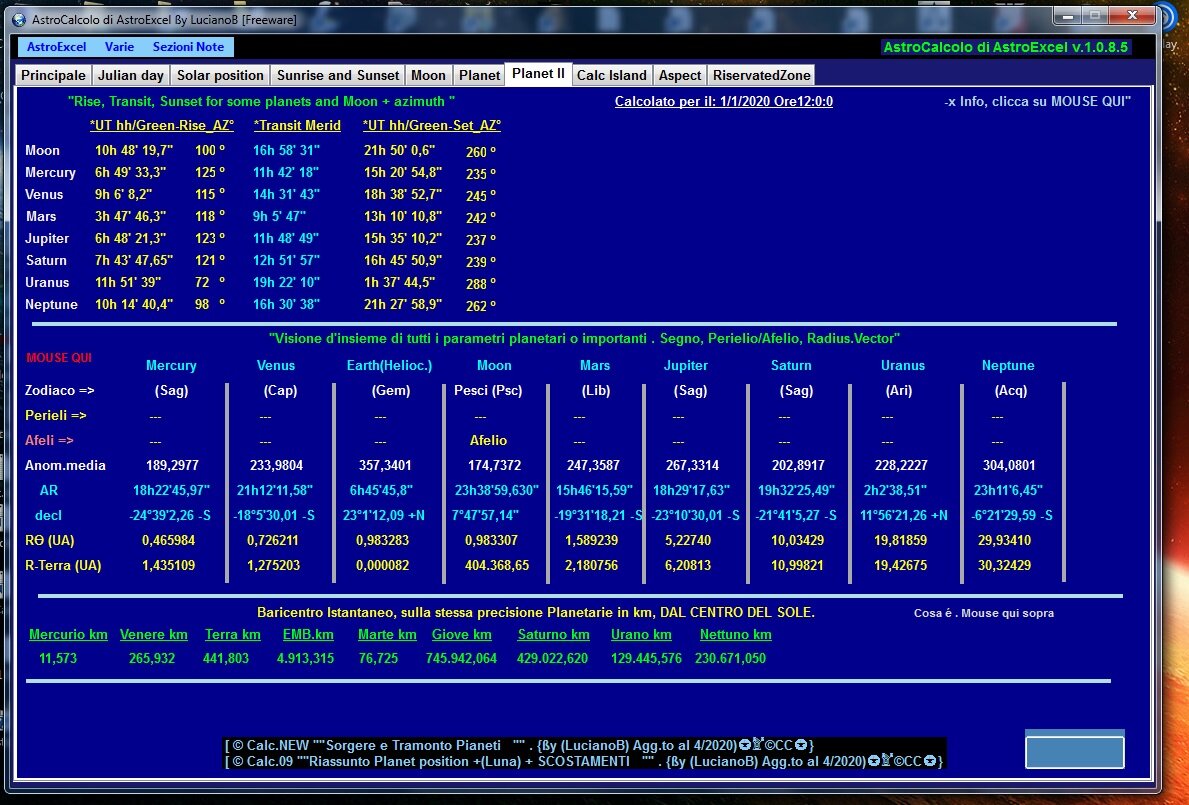The width and height of the screenshot is (1189, 805).
Task: Click the Mercury column header
Action: (171, 365)
